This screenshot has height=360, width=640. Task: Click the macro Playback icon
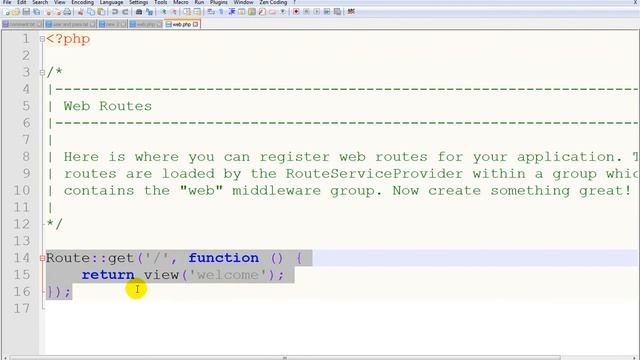click(316, 12)
